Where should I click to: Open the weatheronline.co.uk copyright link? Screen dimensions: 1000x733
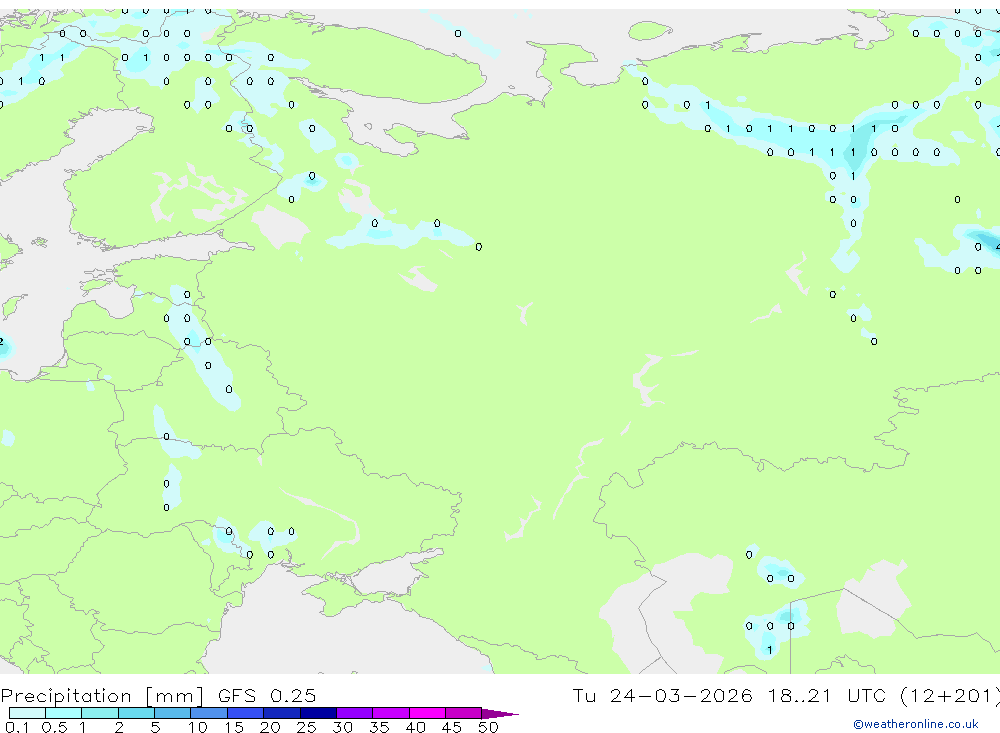point(916,724)
